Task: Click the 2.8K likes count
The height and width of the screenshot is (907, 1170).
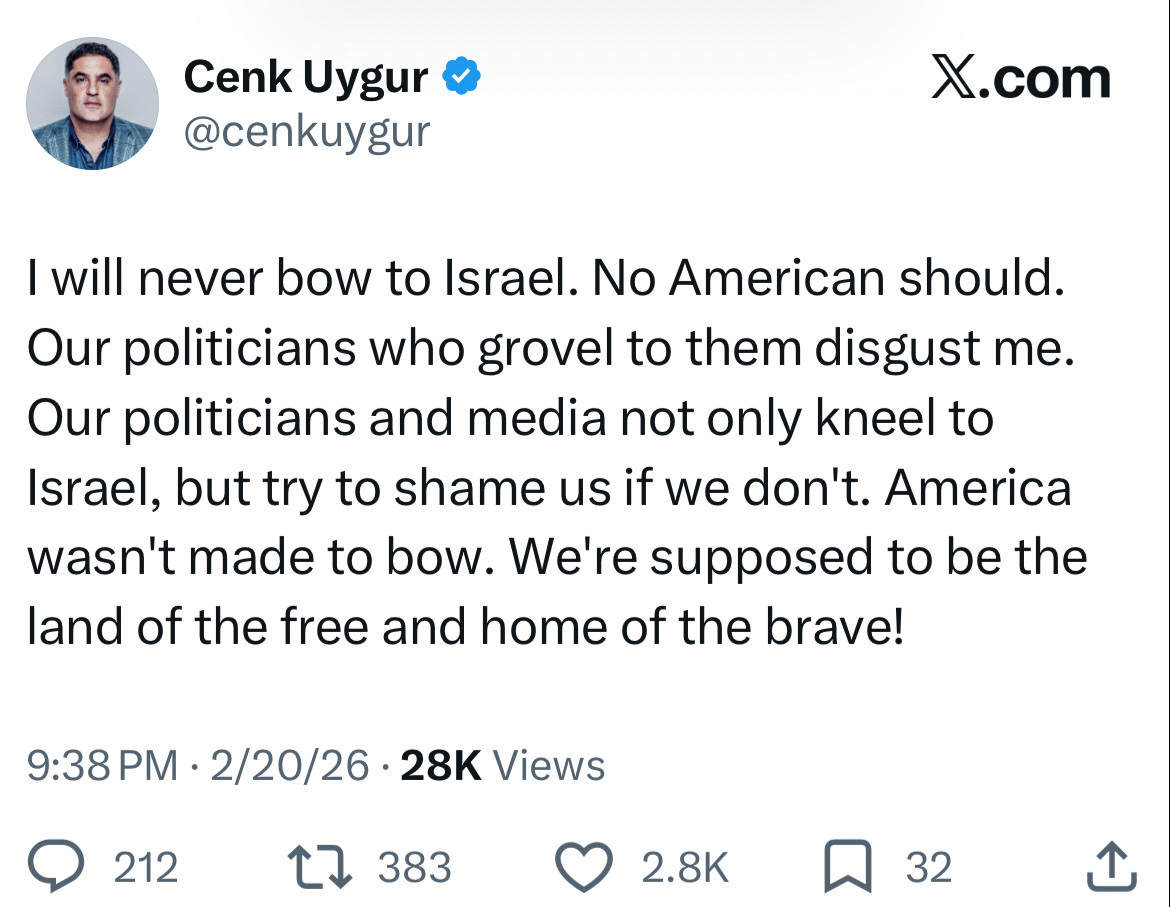Action: [x=685, y=867]
